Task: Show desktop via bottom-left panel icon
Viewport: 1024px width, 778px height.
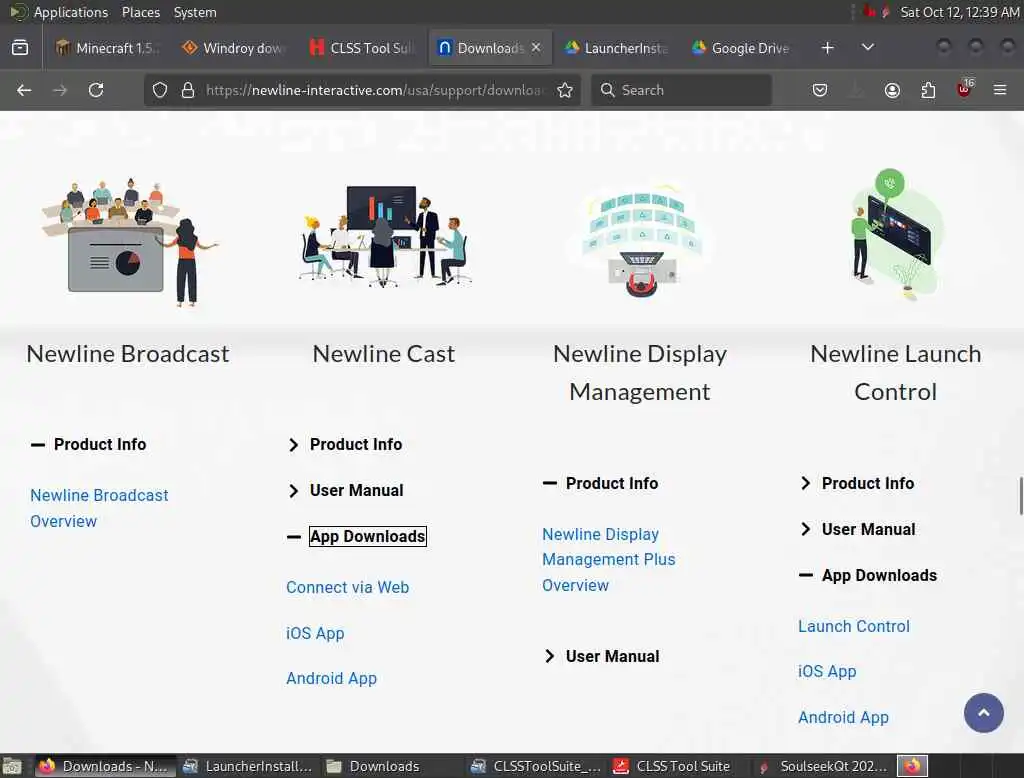Action: point(12,766)
